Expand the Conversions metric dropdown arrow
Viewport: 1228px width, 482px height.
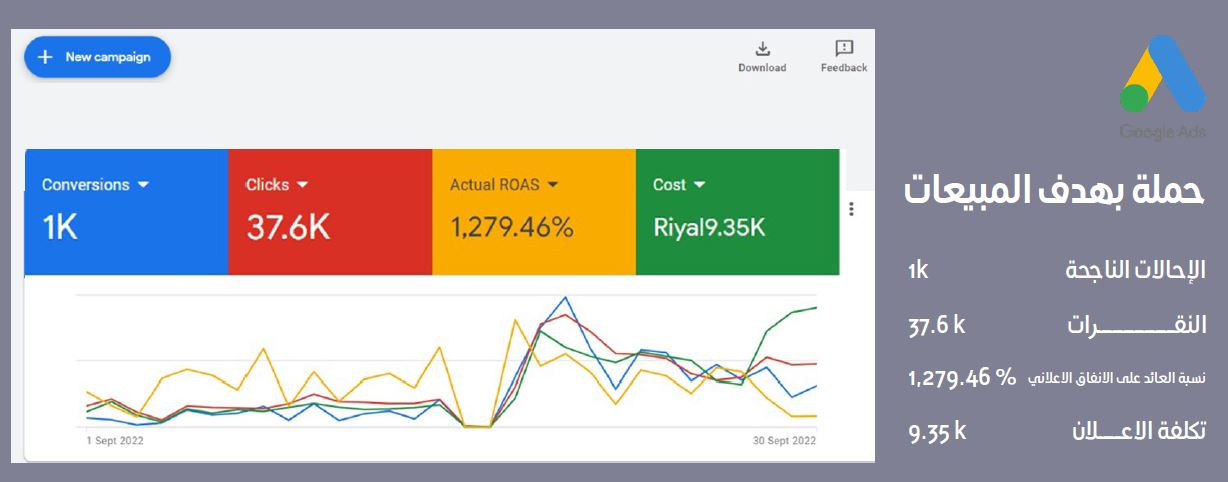pos(143,185)
